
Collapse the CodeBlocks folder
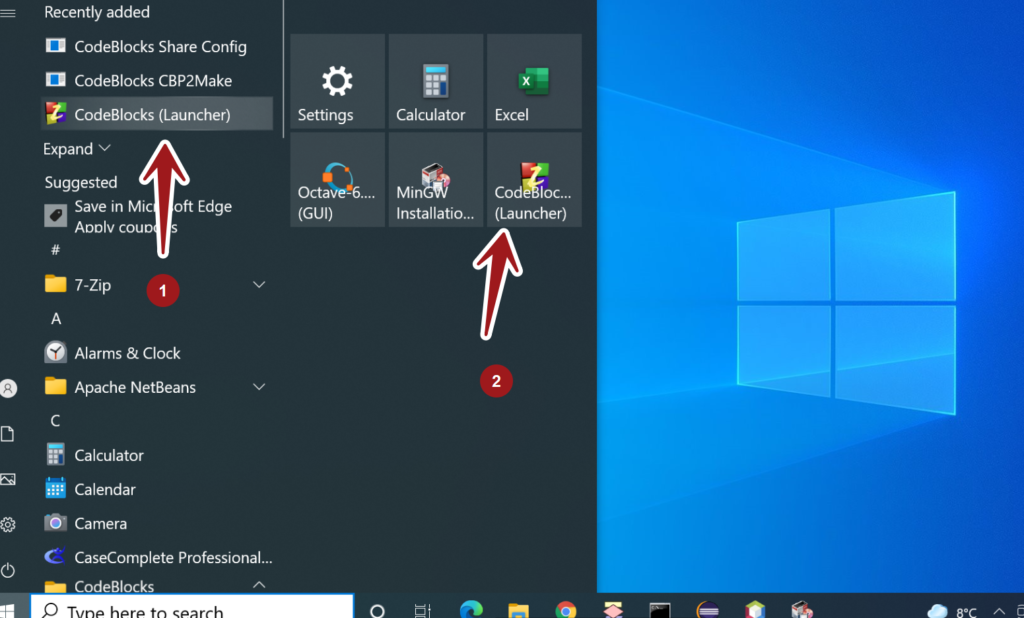[259, 585]
